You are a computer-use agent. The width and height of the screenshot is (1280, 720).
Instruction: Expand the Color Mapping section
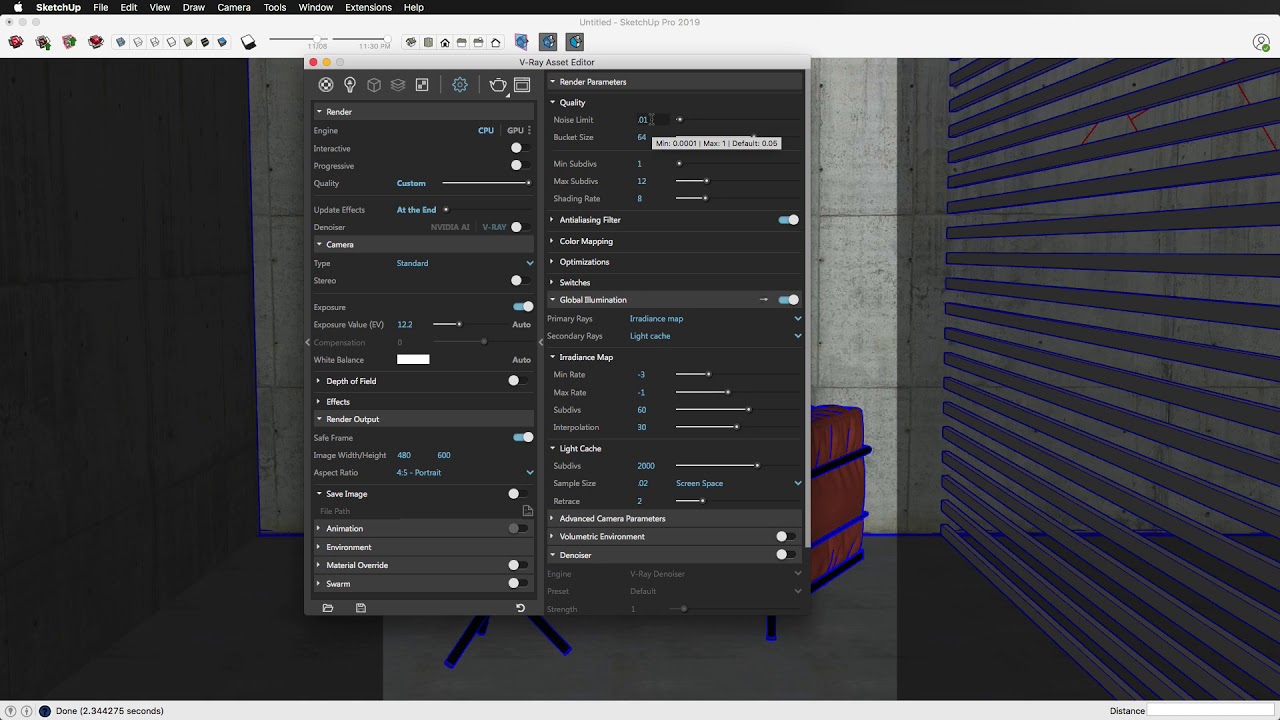click(586, 241)
